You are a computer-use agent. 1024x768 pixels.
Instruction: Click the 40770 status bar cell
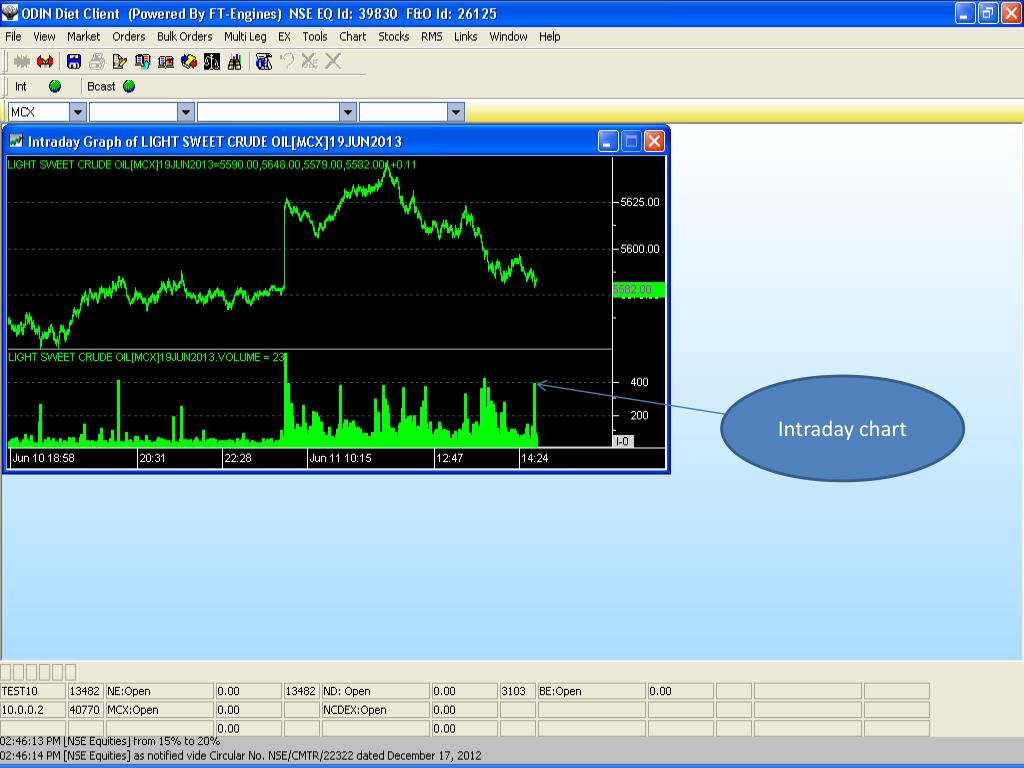(x=85, y=710)
